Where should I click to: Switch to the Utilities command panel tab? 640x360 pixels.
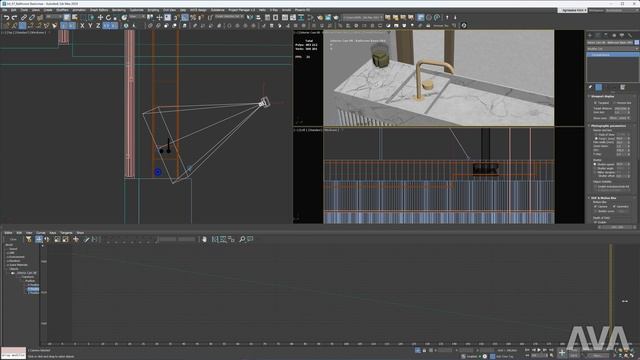coord(630,36)
